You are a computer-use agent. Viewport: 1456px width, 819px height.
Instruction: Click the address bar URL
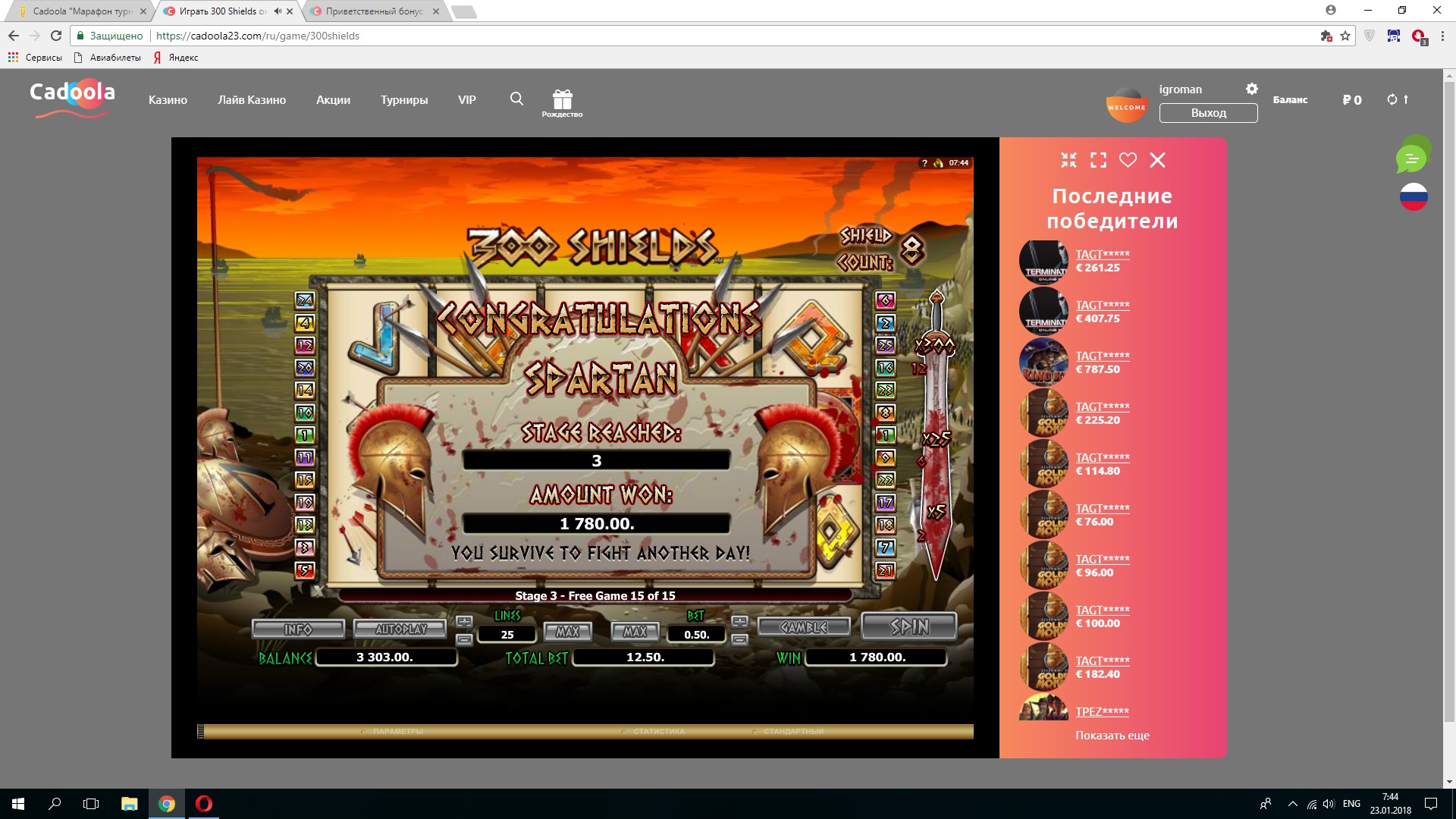click(258, 36)
